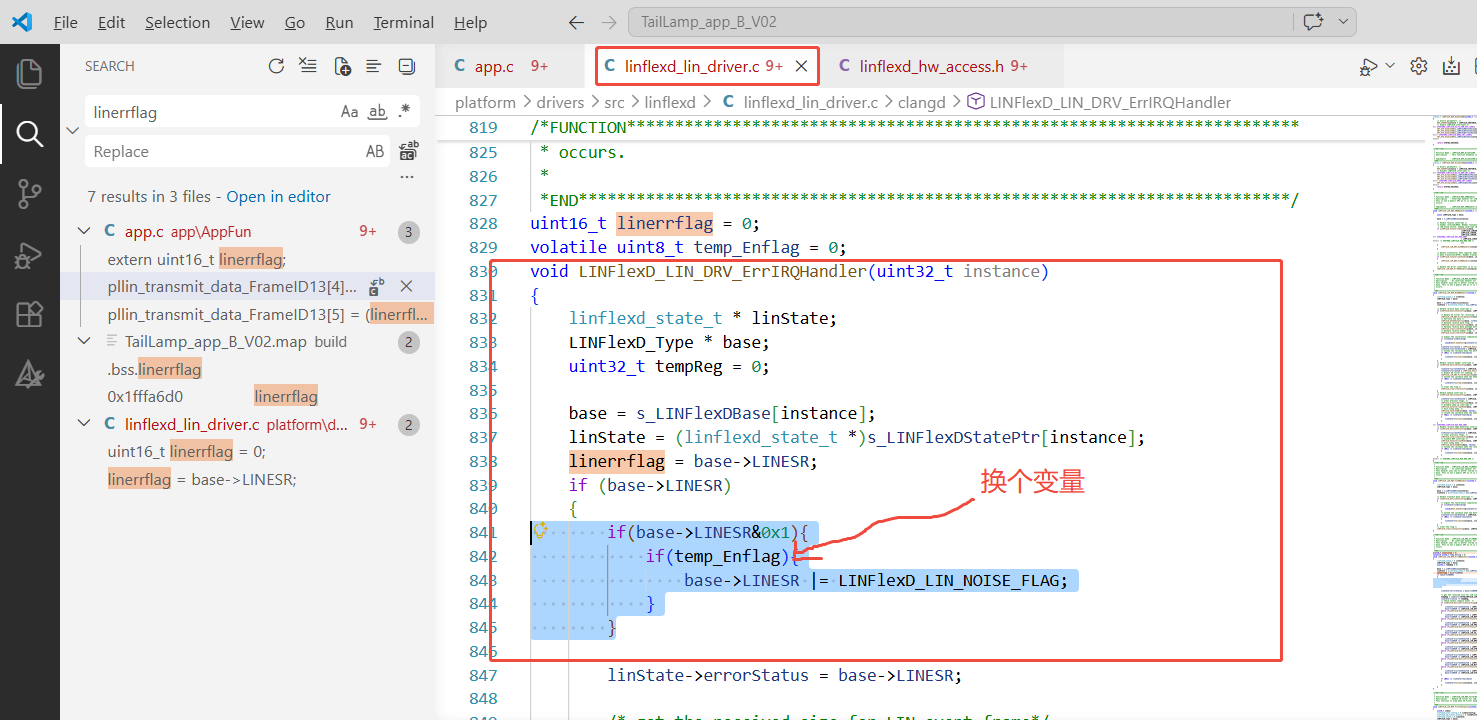Start a debug run from the editor toolbar
Viewport: 1477px width, 720px height.
click(1369, 65)
